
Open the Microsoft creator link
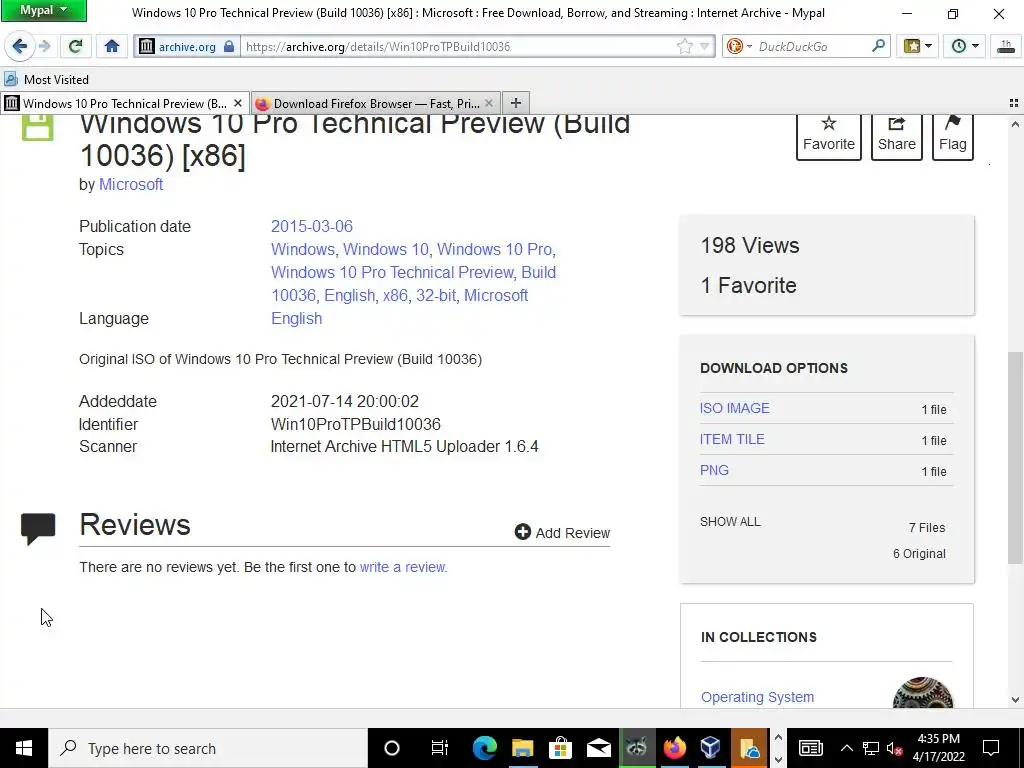coord(131,185)
